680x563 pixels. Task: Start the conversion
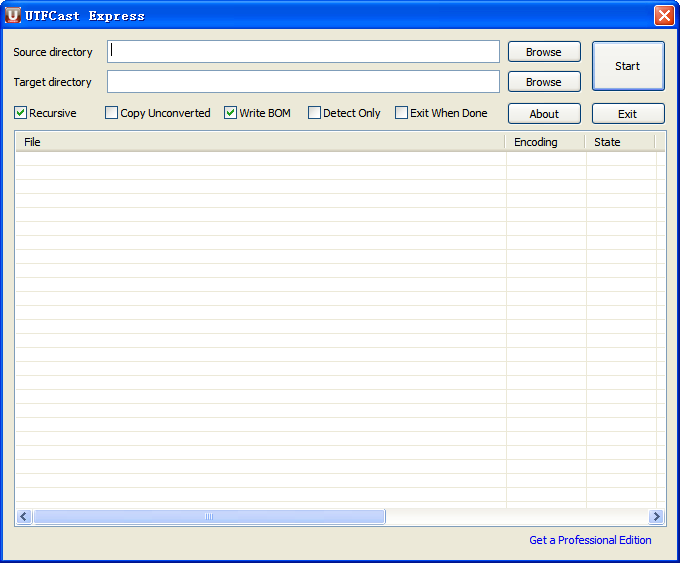click(x=628, y=66)
